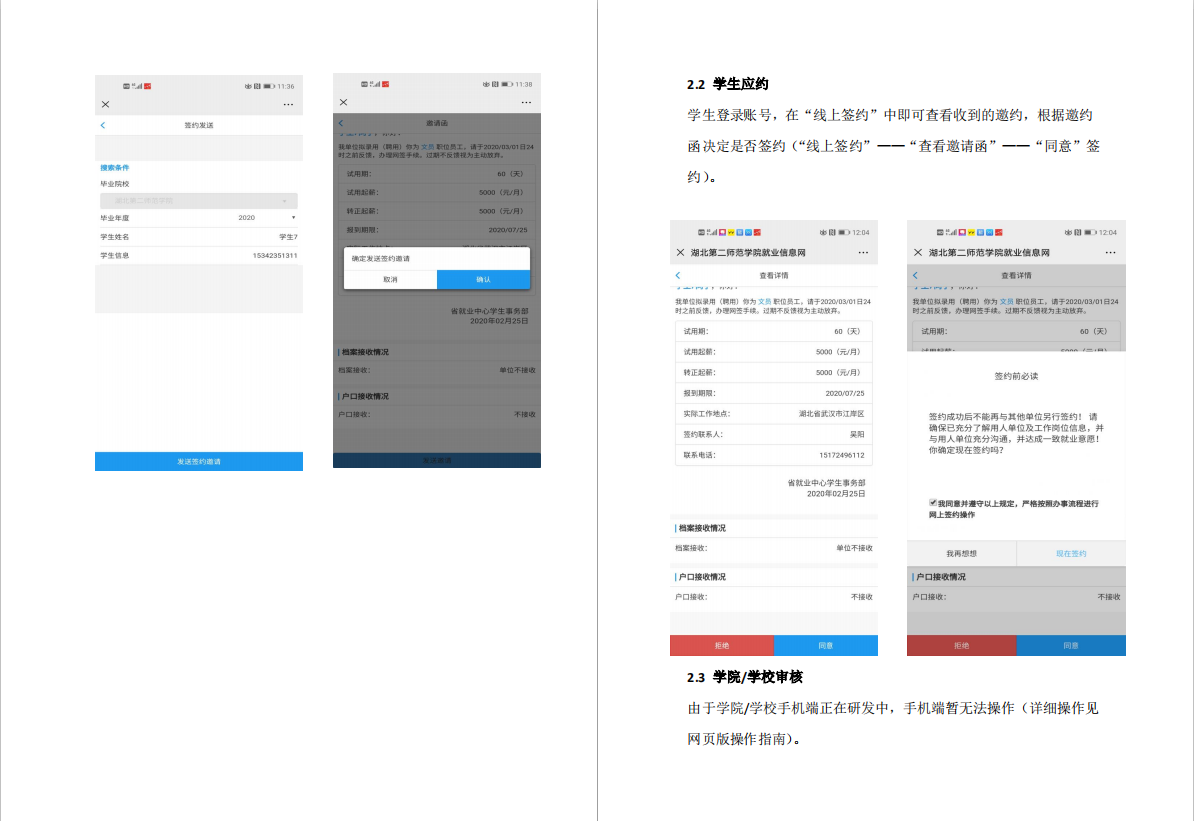The image size is (1194, 821).
Task: Tap back chevron on the dimmed 查看详情 screen
Action: click(915, 275)
